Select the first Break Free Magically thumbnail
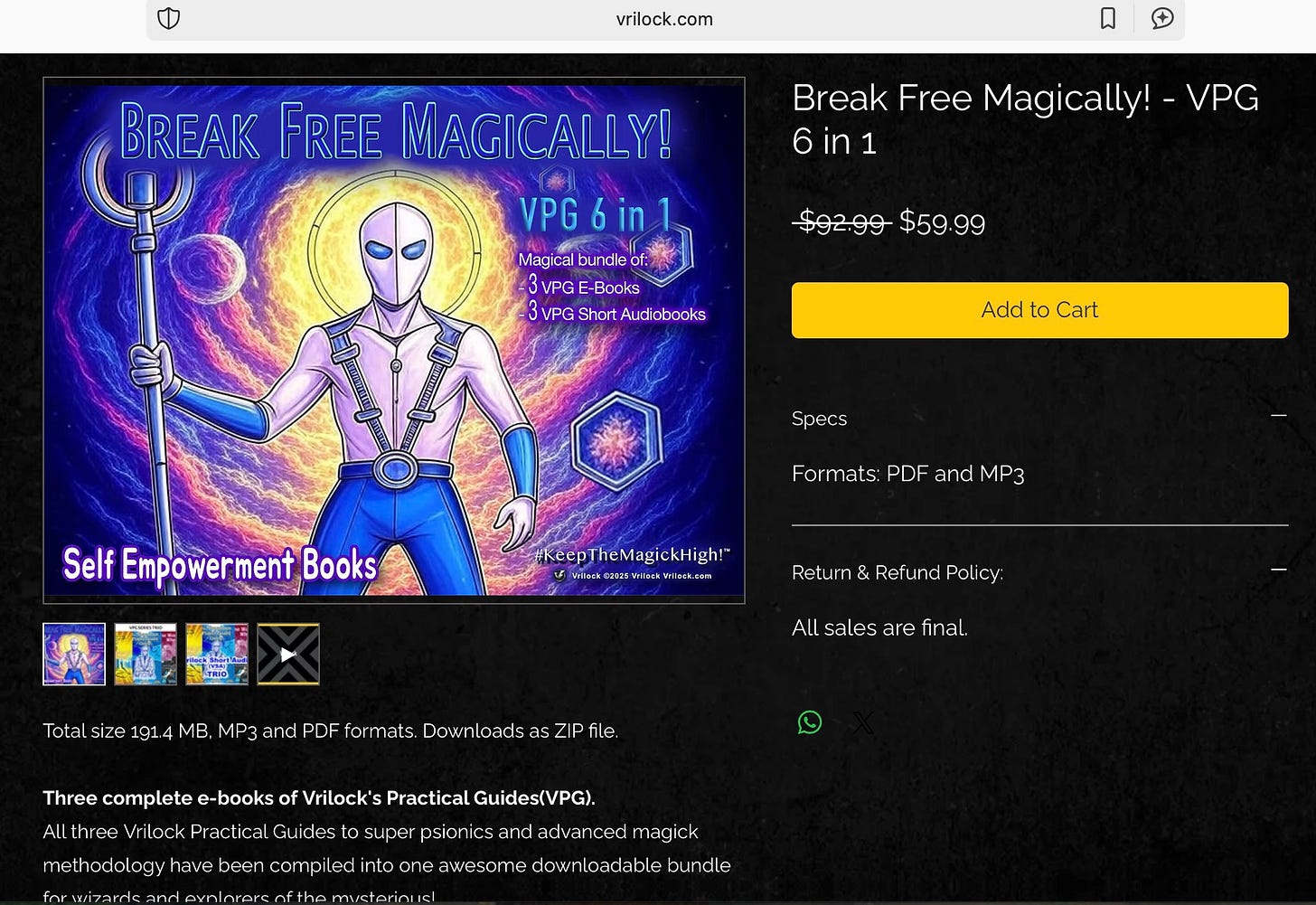This screenshot has height=905, width=1316. click(x=74, y=654)
